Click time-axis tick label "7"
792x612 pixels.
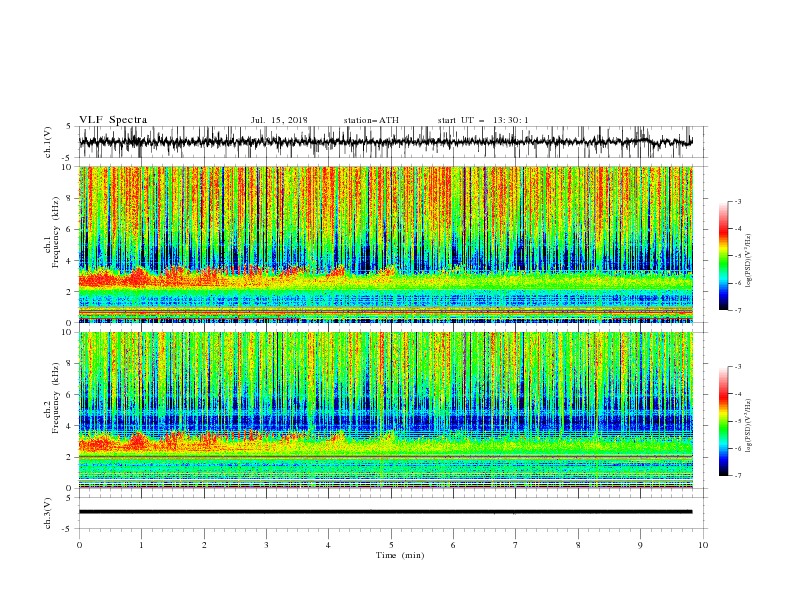516,545
